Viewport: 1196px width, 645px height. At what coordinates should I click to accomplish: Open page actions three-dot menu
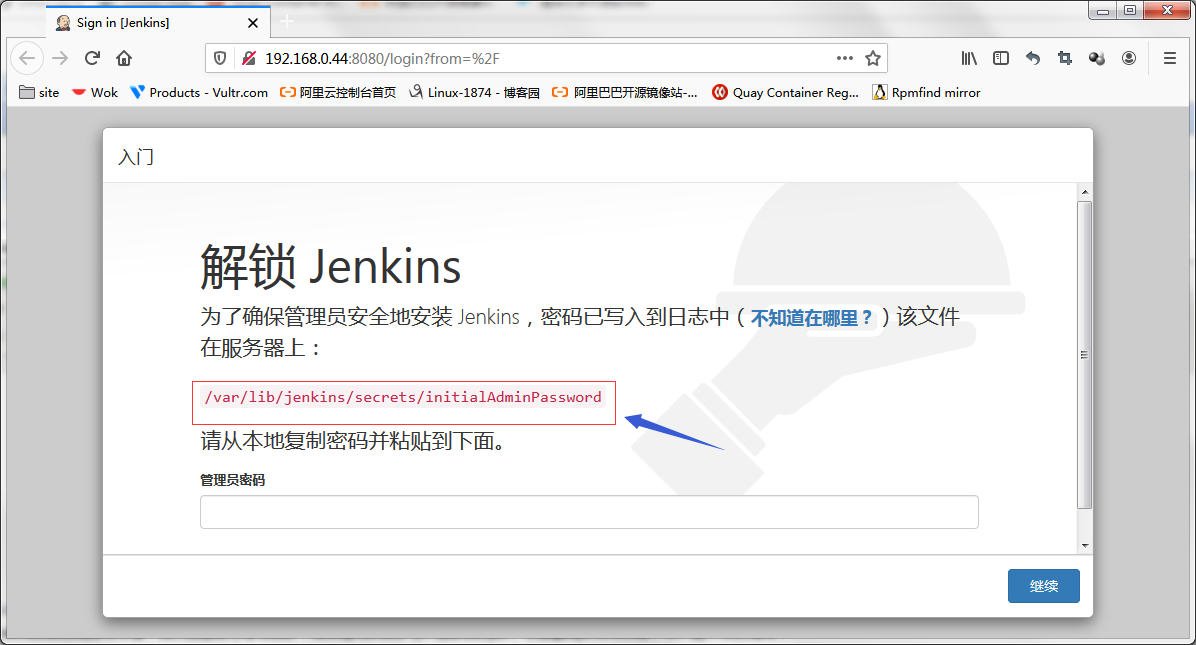coord(844,58)
